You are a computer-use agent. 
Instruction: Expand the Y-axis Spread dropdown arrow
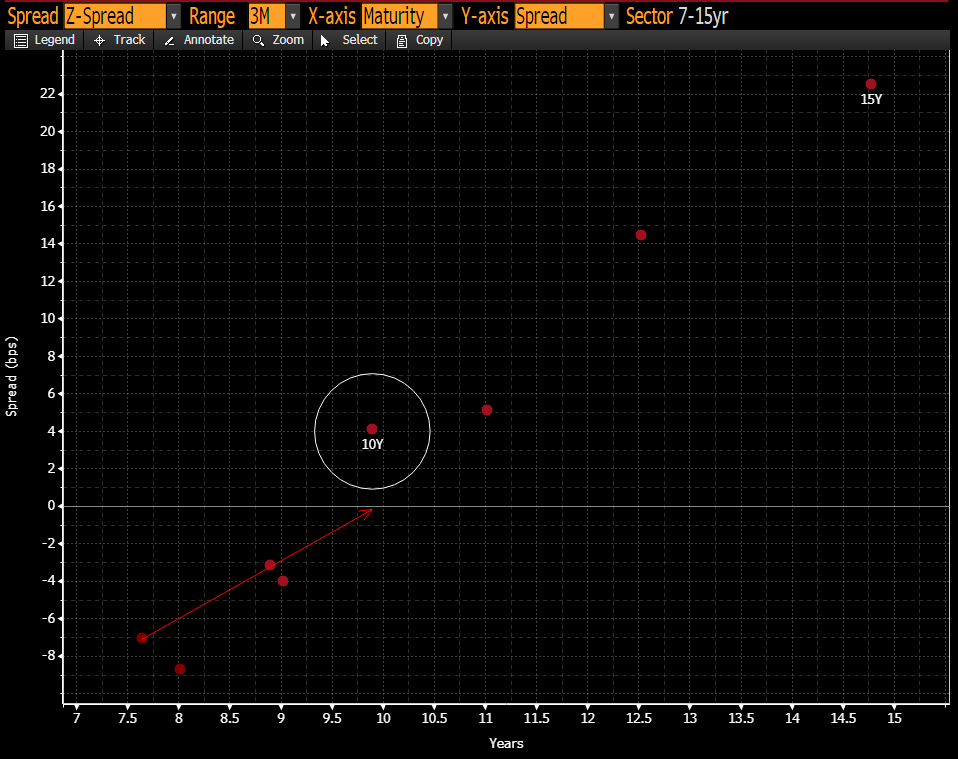click(612, 16)
